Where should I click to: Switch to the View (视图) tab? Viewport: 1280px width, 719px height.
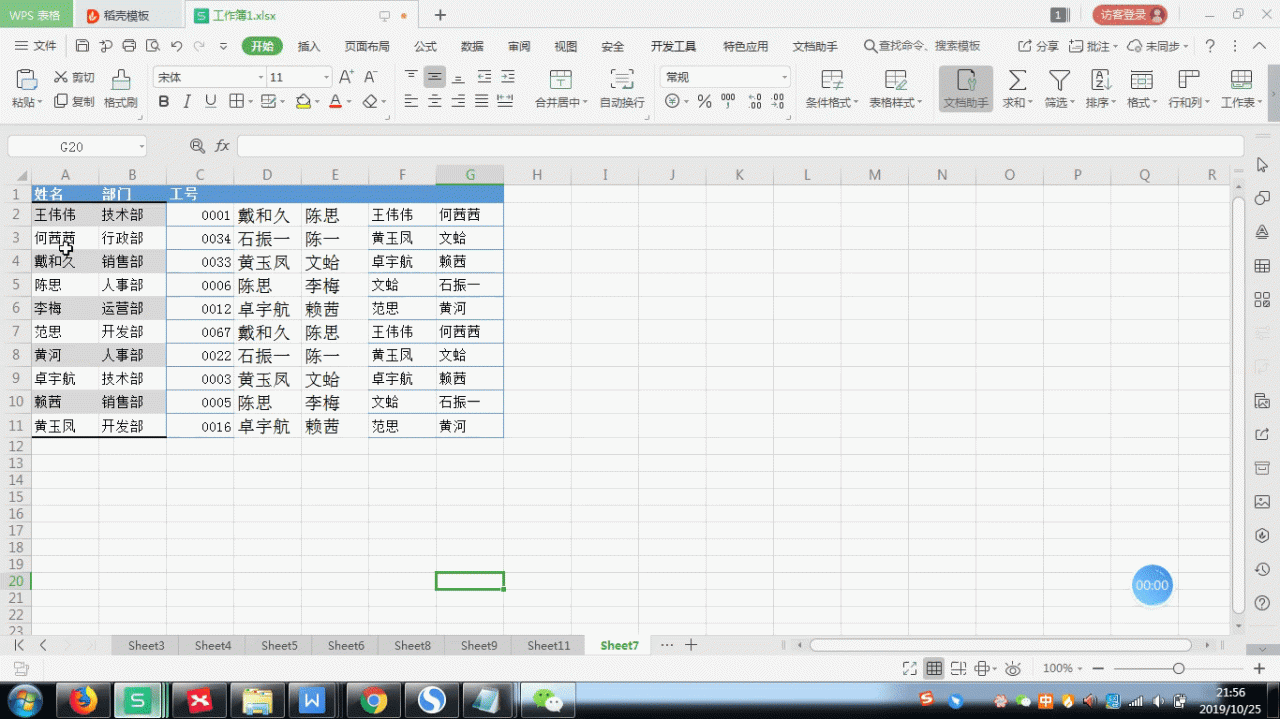566,46
